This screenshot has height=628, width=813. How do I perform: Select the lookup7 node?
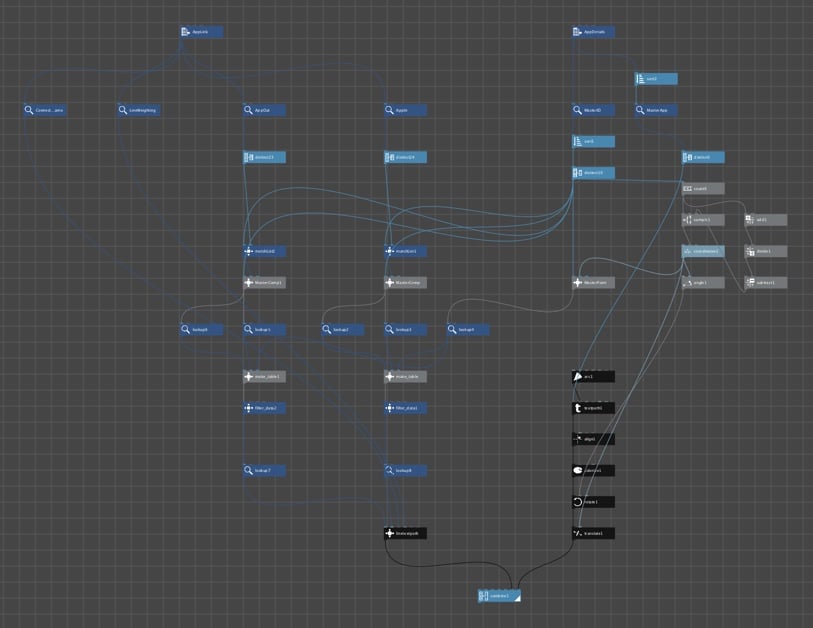[264, 470]
